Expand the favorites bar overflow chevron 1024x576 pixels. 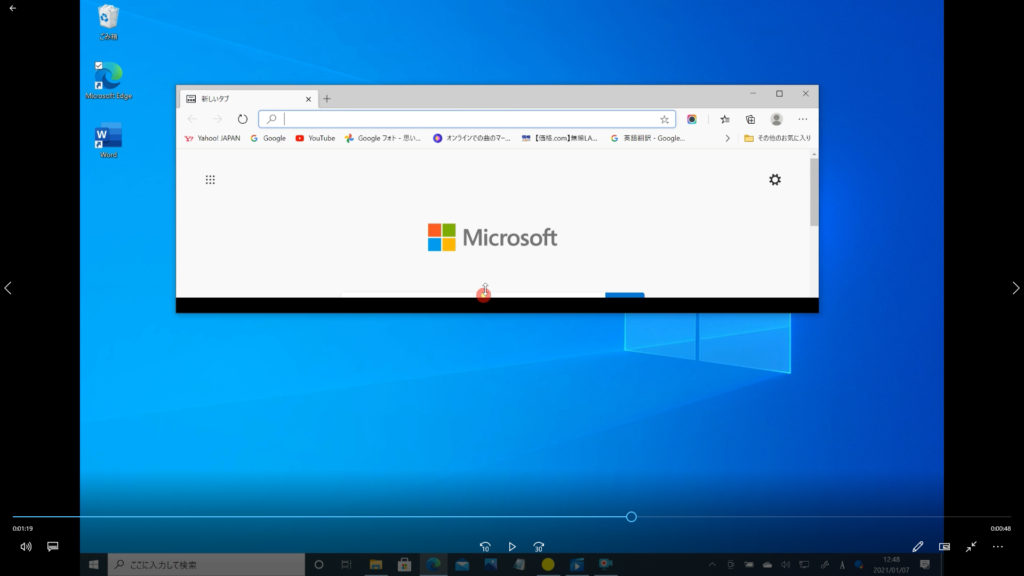tap(727, 139)
